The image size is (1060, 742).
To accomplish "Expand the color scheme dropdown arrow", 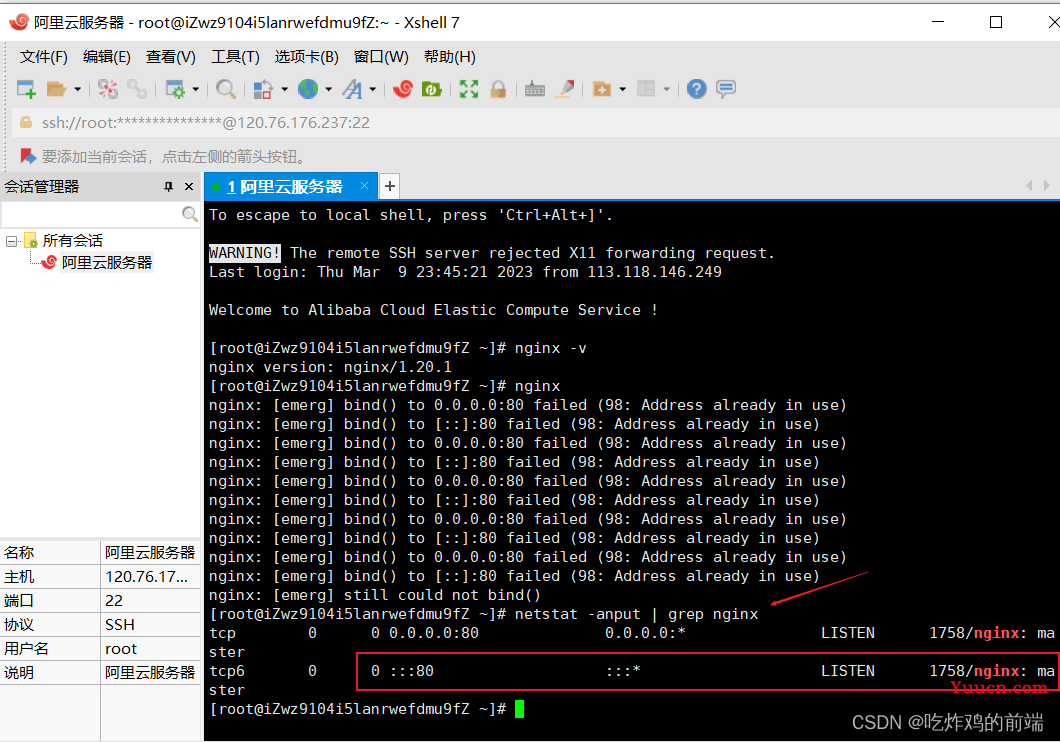I will point(284,89).
